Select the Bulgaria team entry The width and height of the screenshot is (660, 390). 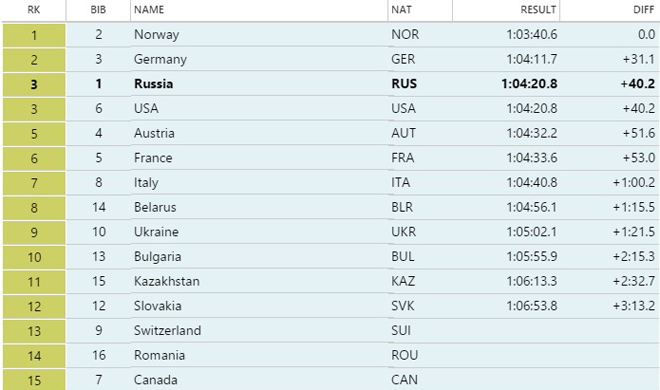157,257
